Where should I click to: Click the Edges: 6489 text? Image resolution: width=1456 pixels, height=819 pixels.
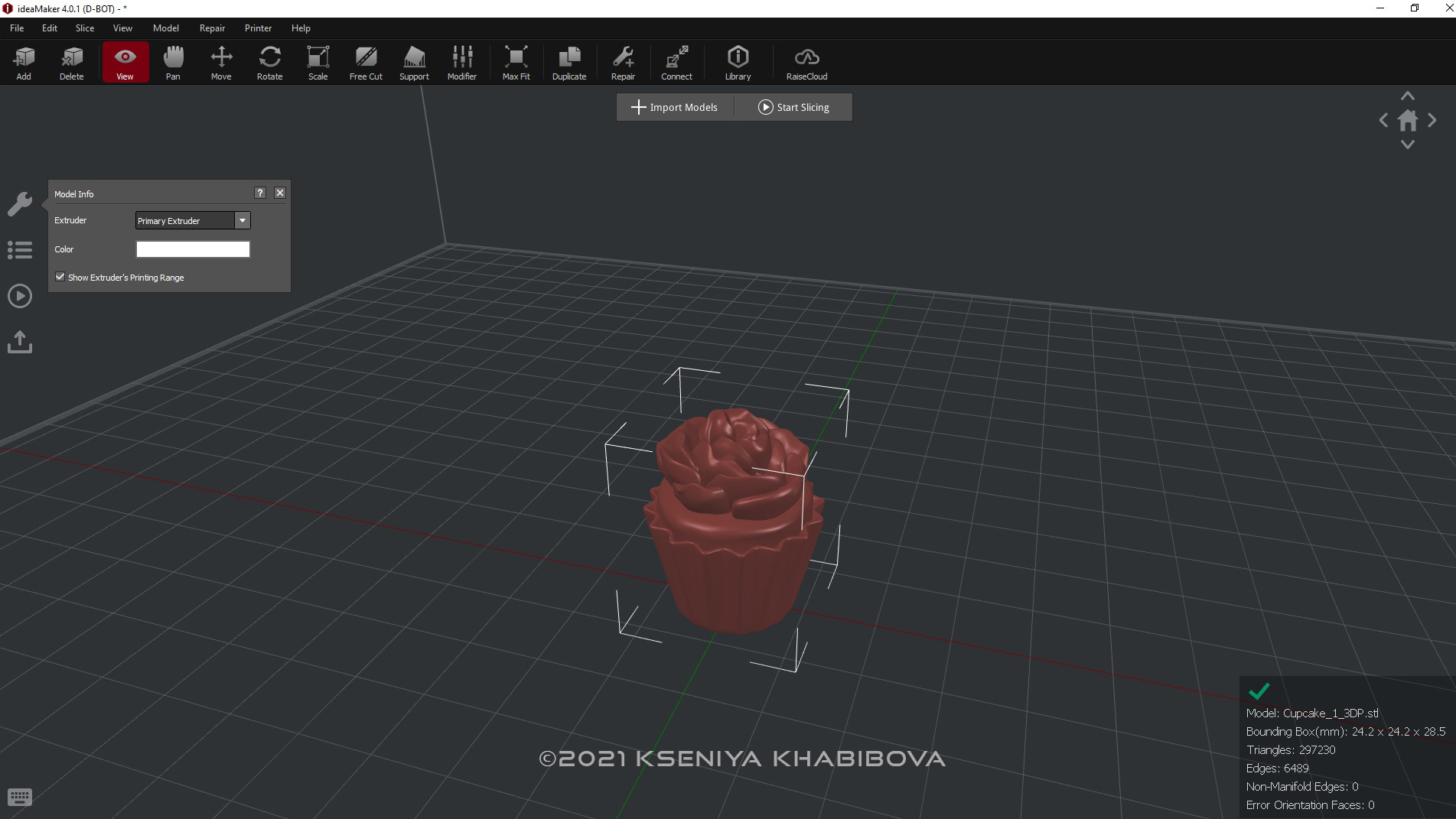pos(1277,768)
